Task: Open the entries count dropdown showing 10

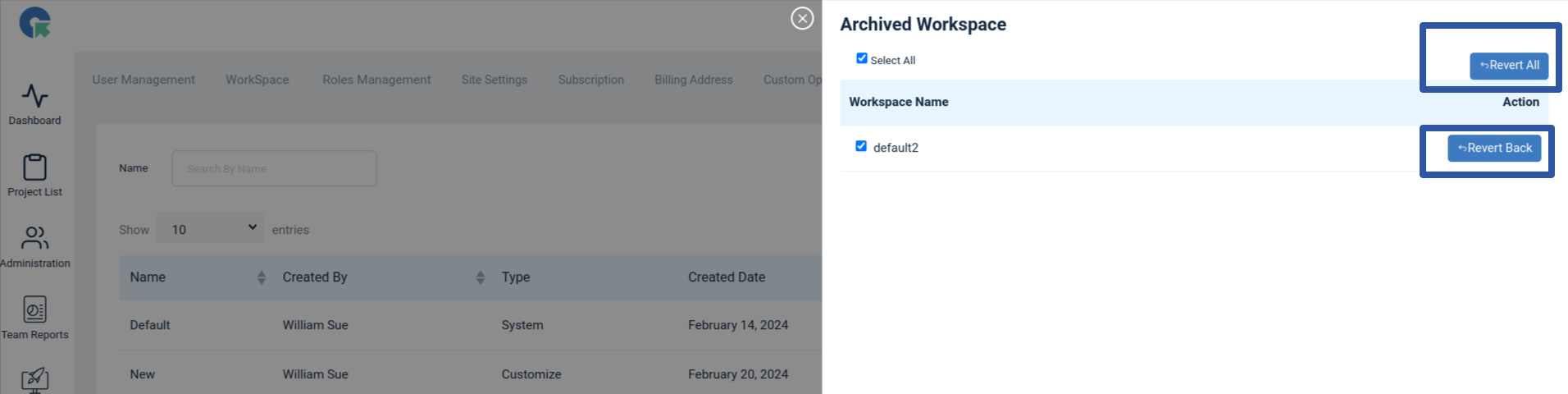Action: tap(210, 228)
